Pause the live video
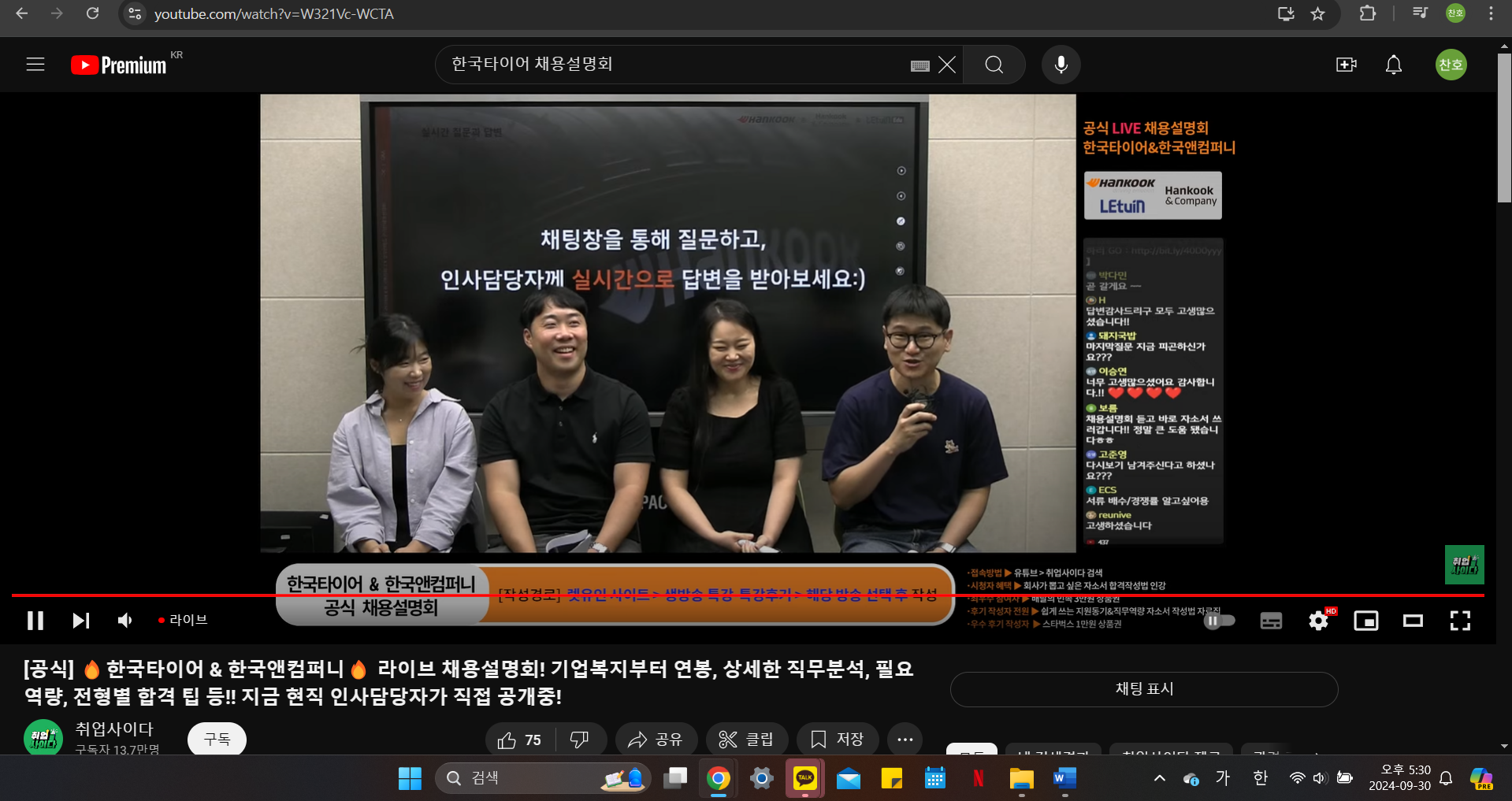The image size is (1512, 801). pos(35,621)
